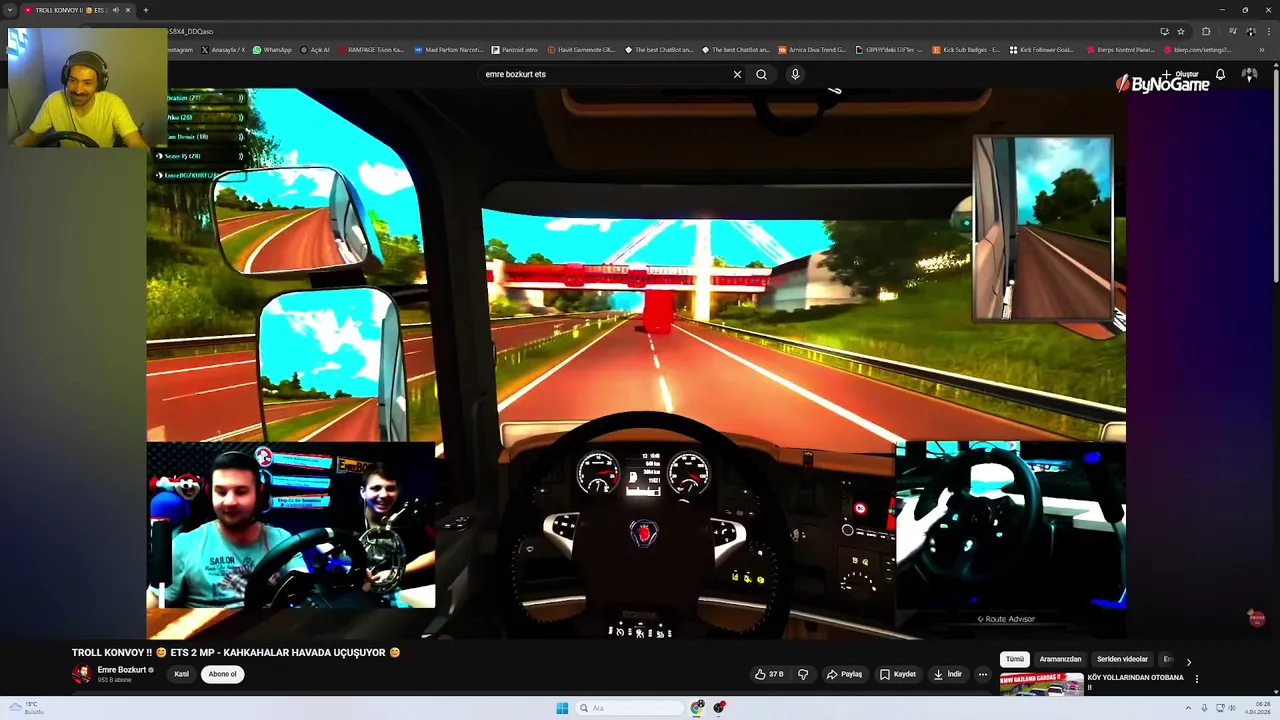Select the Seriden videolar filter chip
Screen dimensions: 1280x720
pyautogui.click(x=1122, y=659)
